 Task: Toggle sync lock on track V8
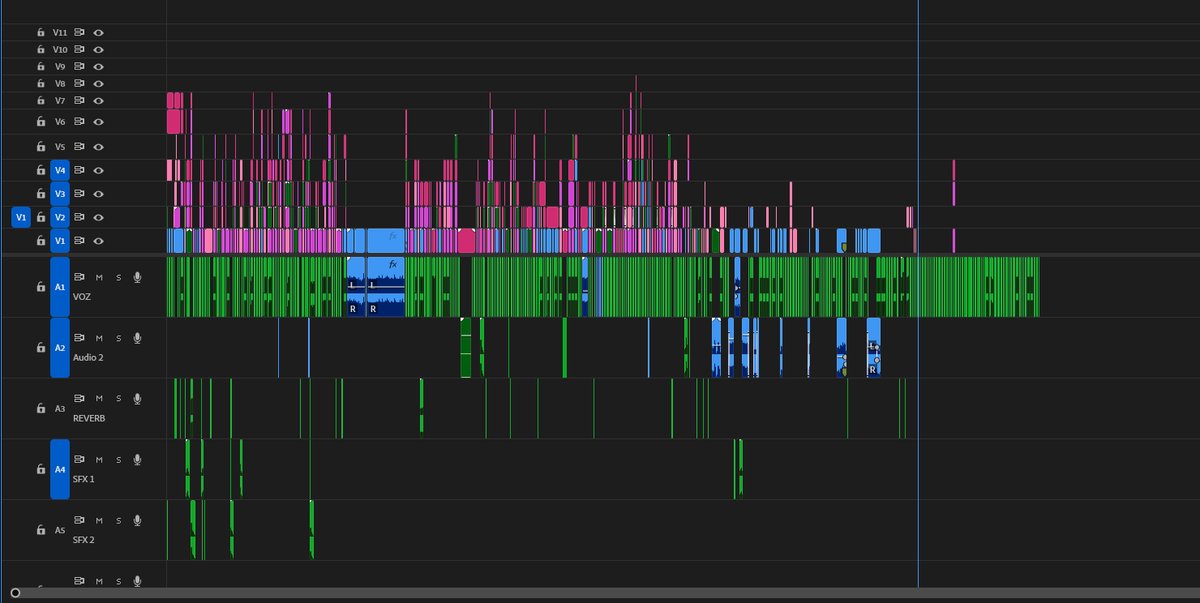pos(79,83)
